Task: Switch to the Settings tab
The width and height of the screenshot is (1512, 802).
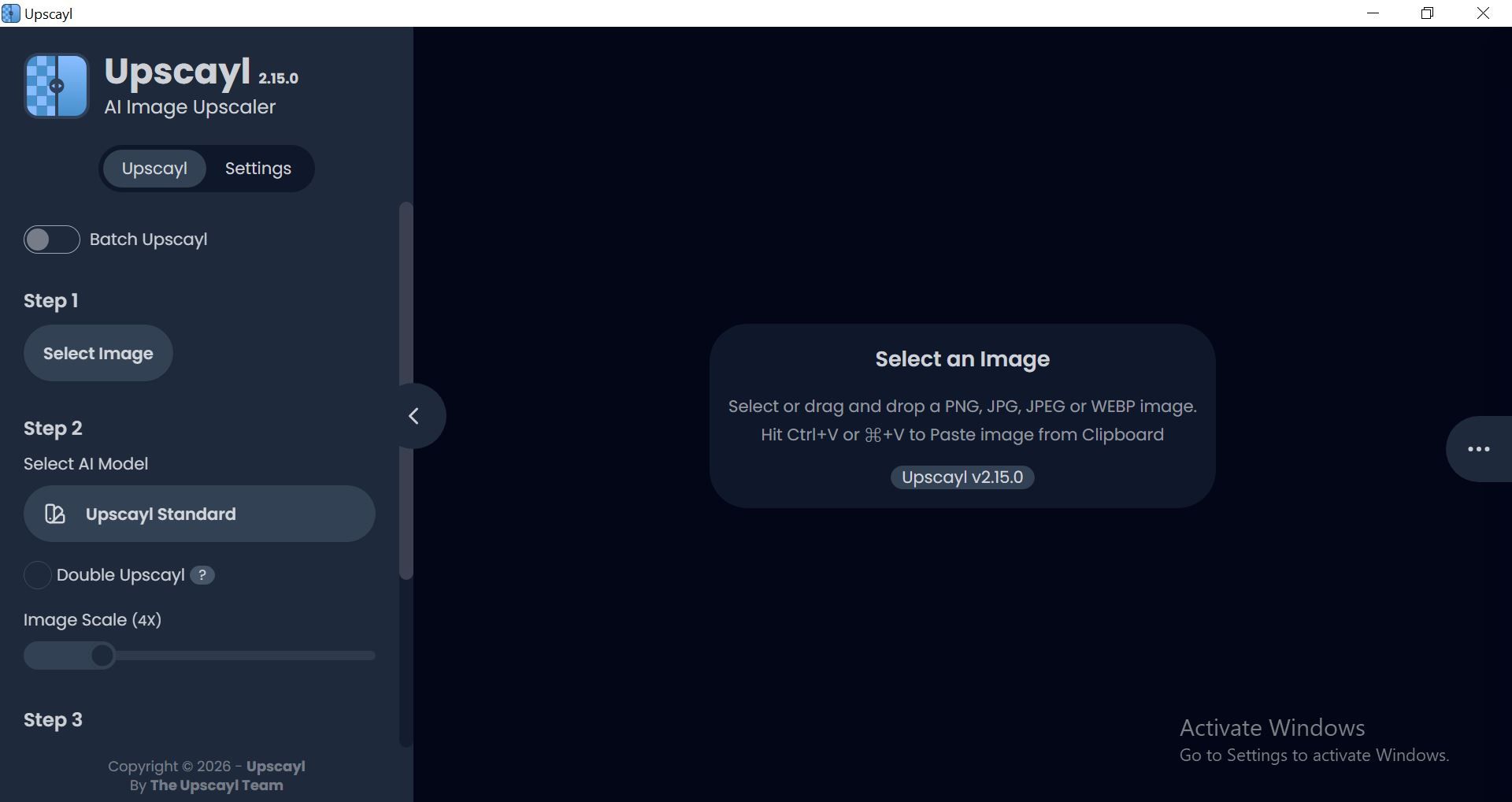Action: (x=258, y=169)
